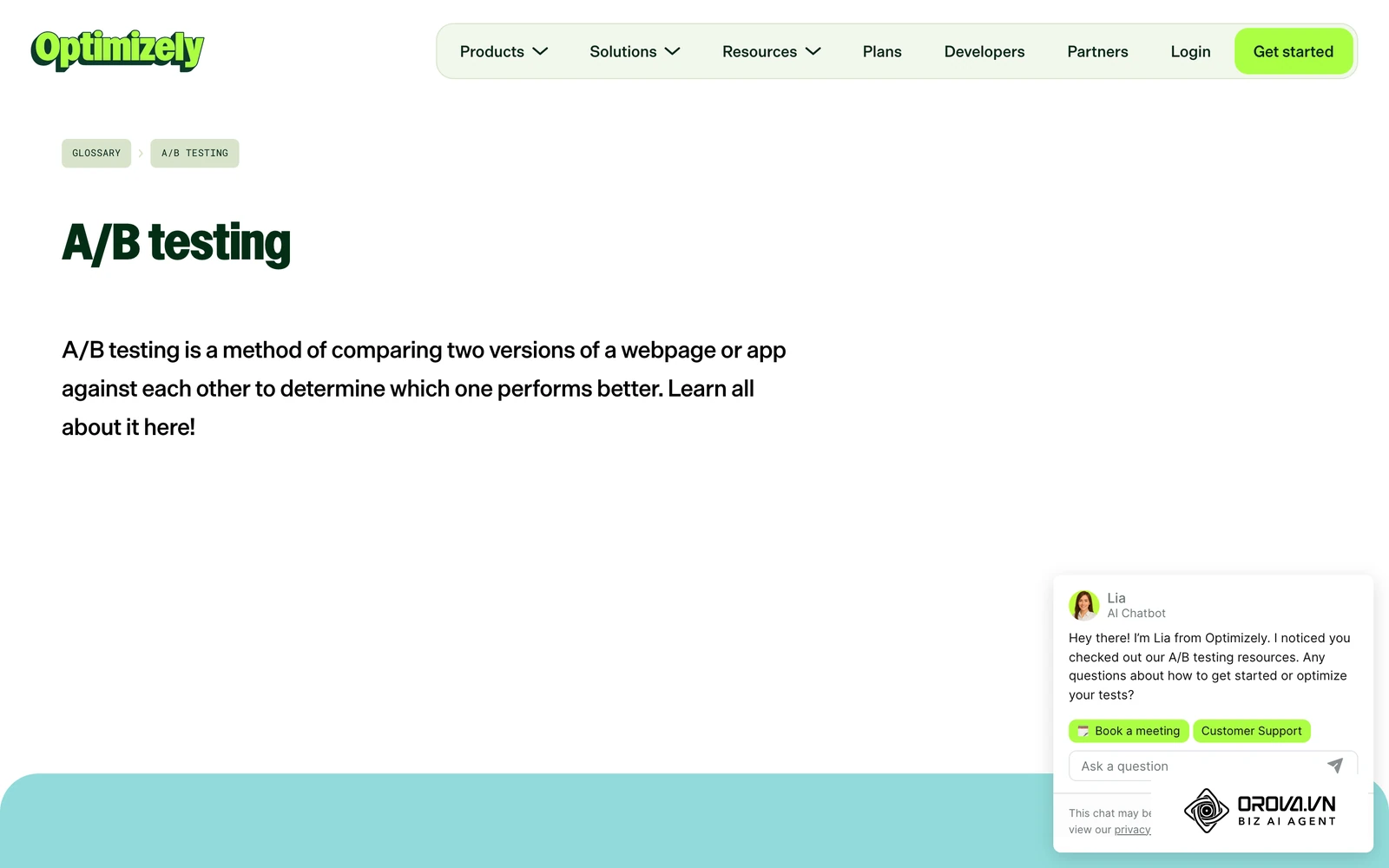This screenshot has height=868, width=1389.
Task: Click the Optimizely logo
Action: pos(117,50)
